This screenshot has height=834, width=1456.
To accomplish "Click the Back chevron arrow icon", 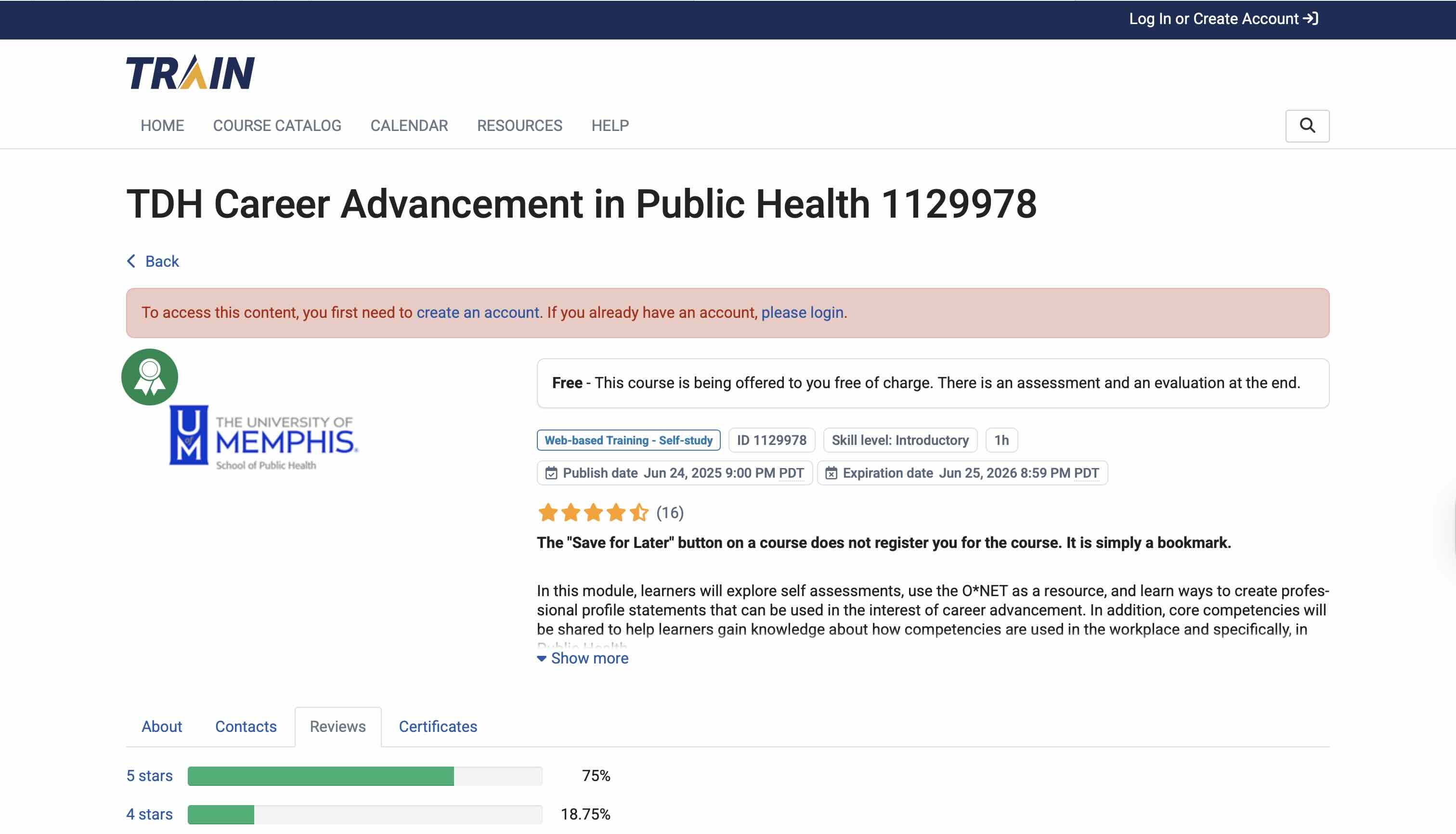I will [x=131, y=261].
